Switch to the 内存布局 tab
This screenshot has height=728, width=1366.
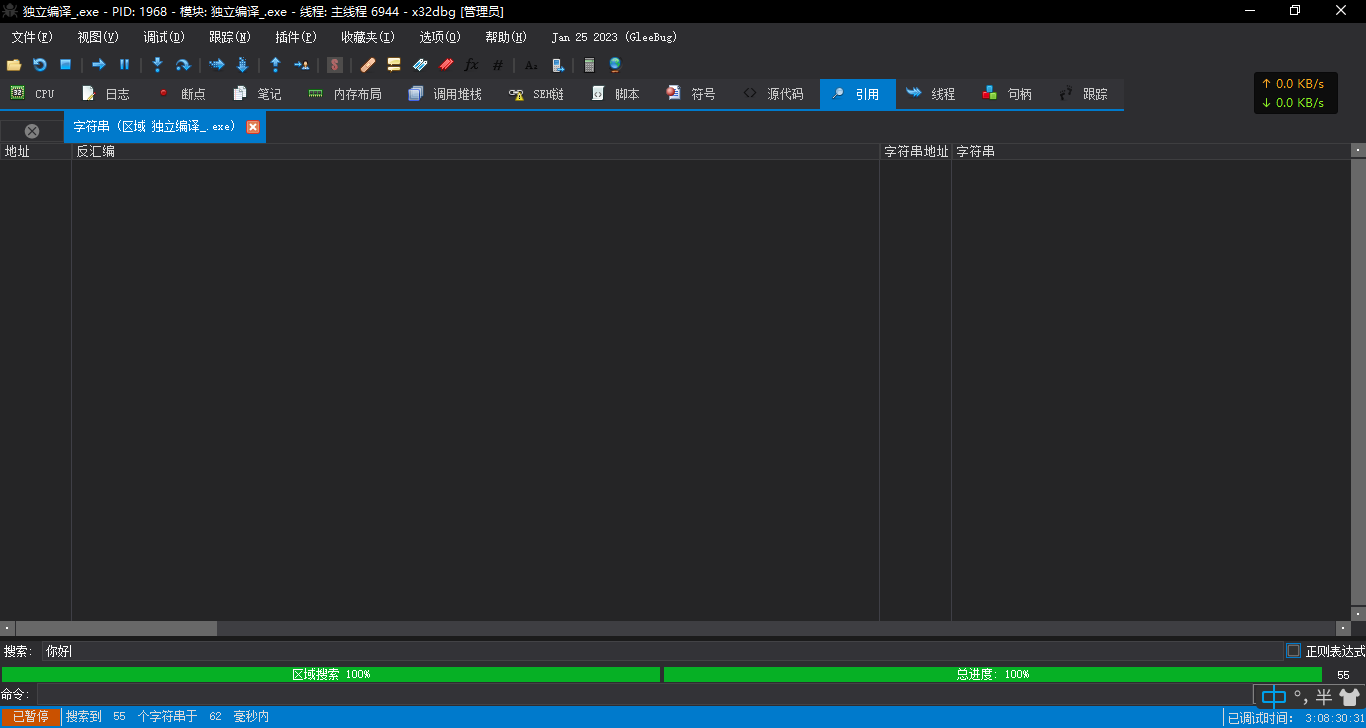point(345,94)
